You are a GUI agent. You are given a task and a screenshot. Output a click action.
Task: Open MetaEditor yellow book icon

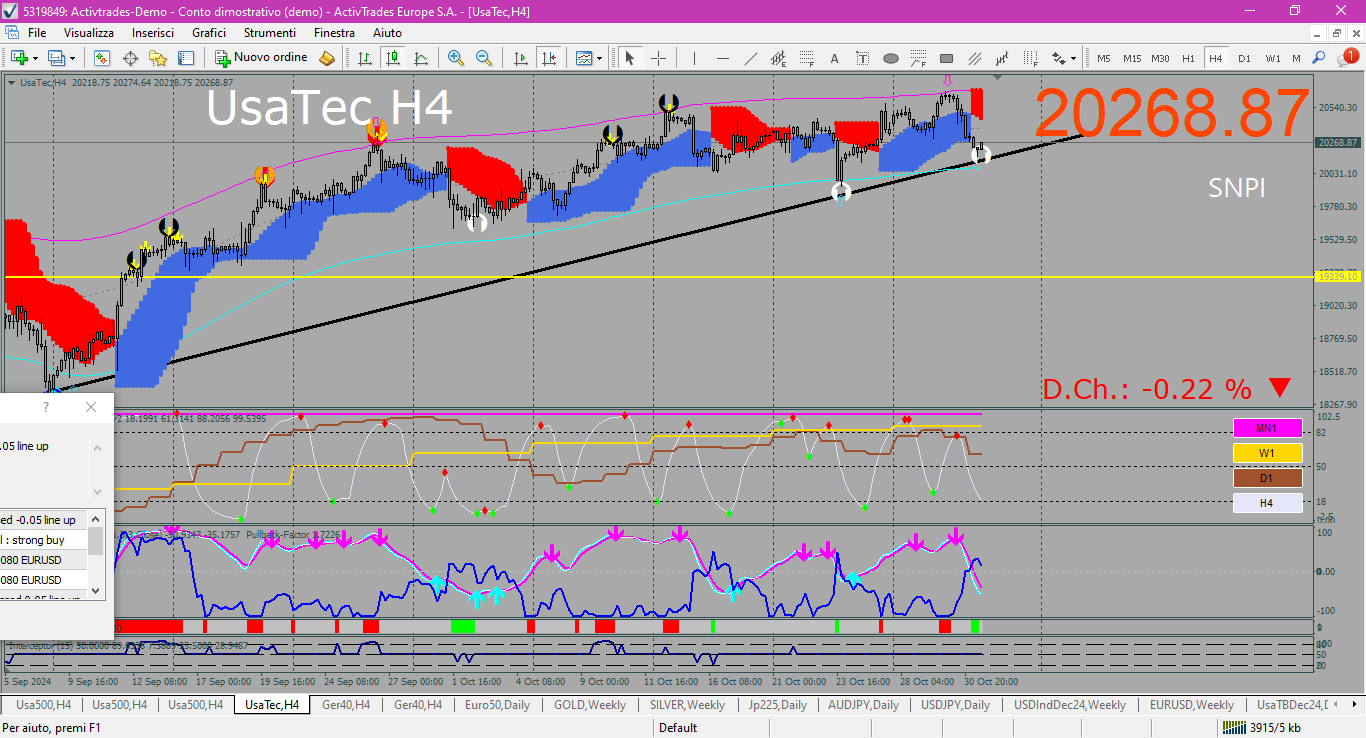coord(327,58)
